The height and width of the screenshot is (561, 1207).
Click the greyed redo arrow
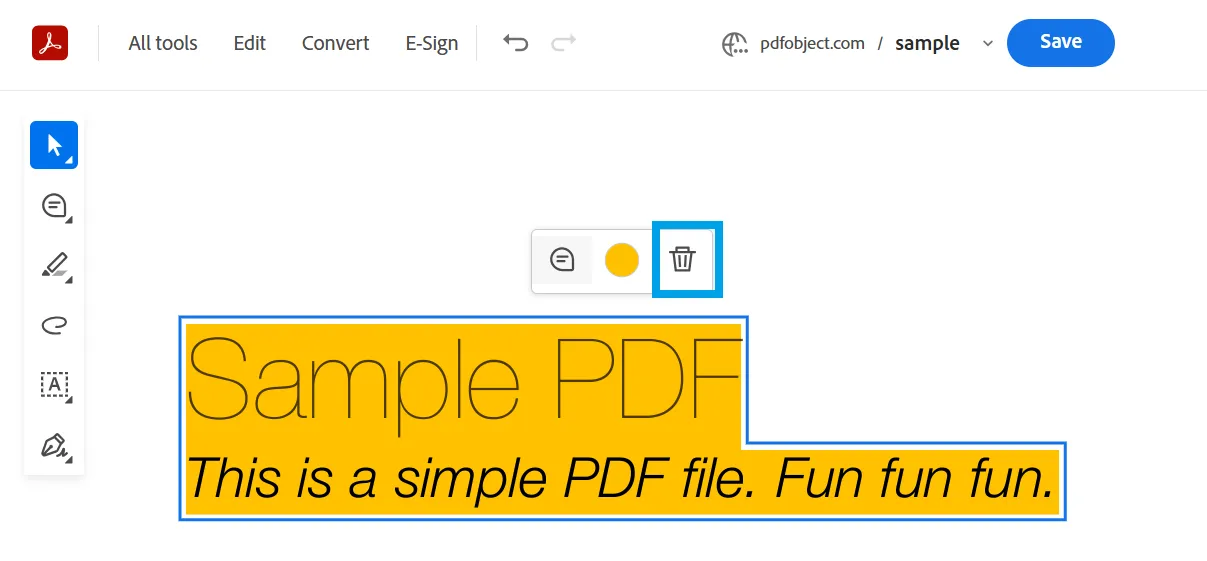[x=564, y=43]
